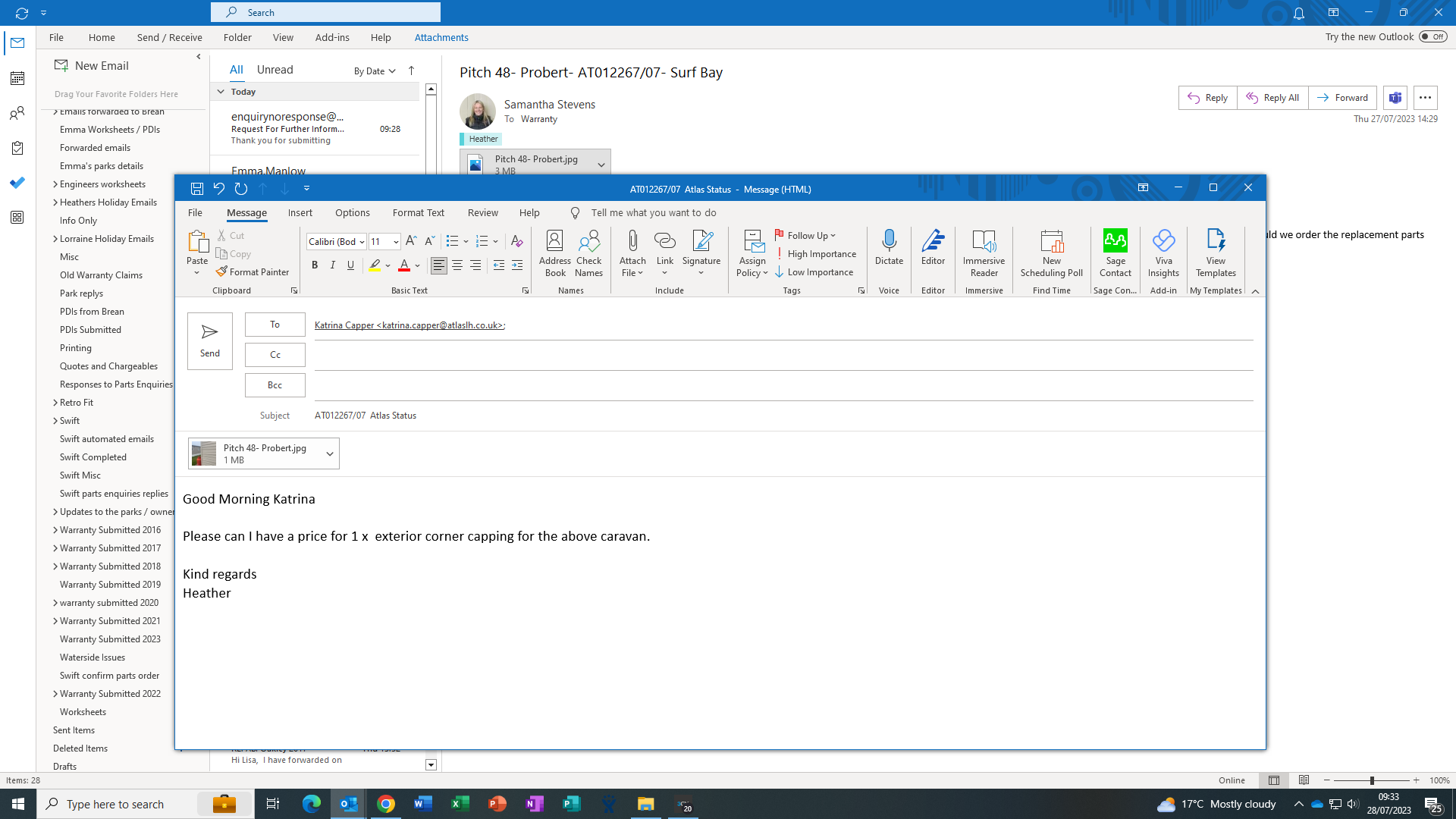Send the email to Katrina
The width and height of the screenshot is (1456, 819).
point(210,340)
